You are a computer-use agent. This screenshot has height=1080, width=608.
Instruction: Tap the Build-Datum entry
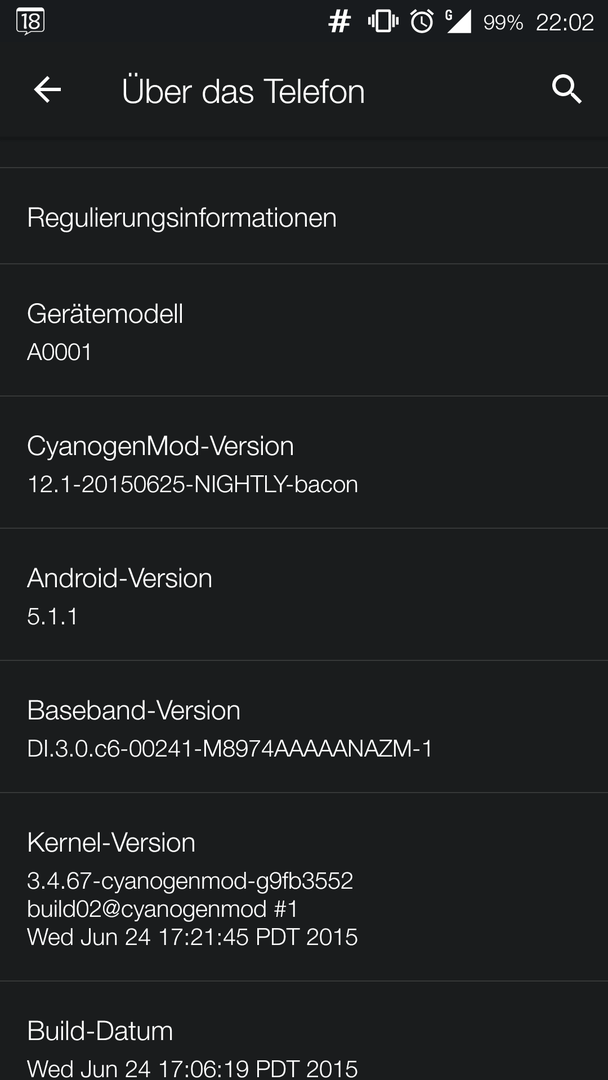click(304, 1031)
